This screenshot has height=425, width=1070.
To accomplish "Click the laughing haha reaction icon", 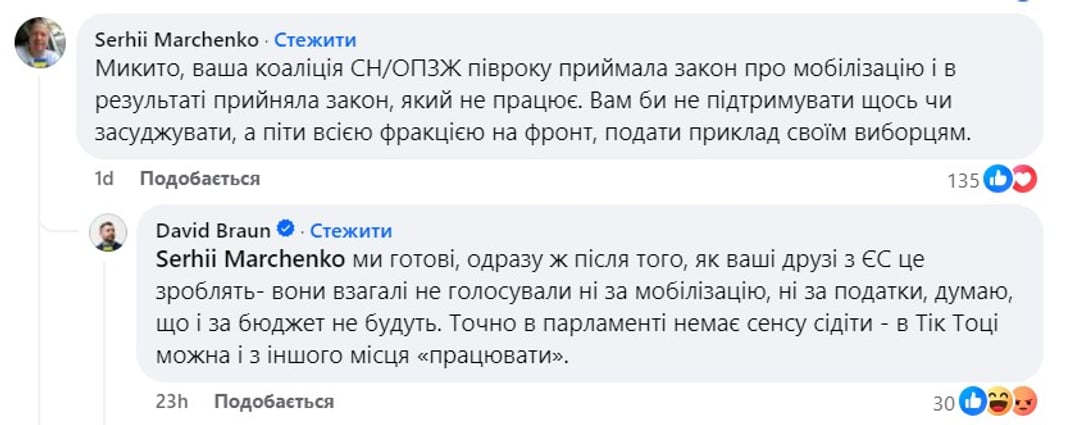I will pos(998,402).
